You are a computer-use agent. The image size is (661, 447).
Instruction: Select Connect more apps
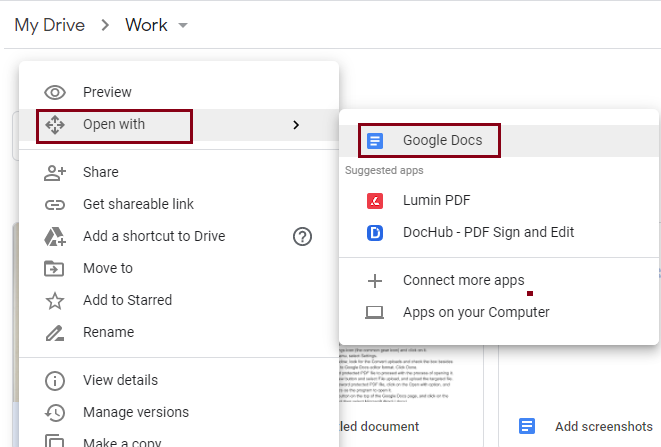[x=499, y=281]
